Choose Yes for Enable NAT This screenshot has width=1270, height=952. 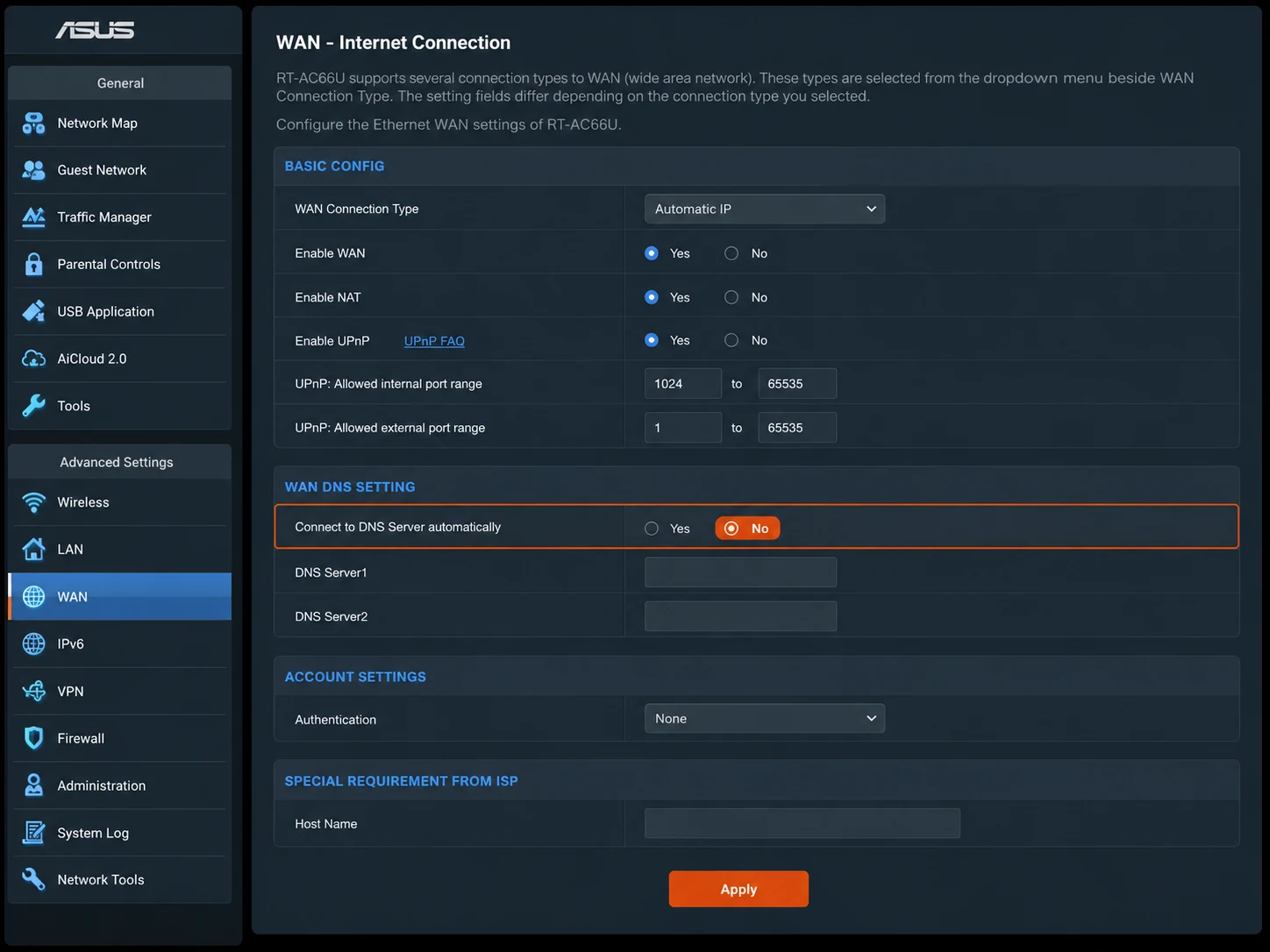pos(652,297)
